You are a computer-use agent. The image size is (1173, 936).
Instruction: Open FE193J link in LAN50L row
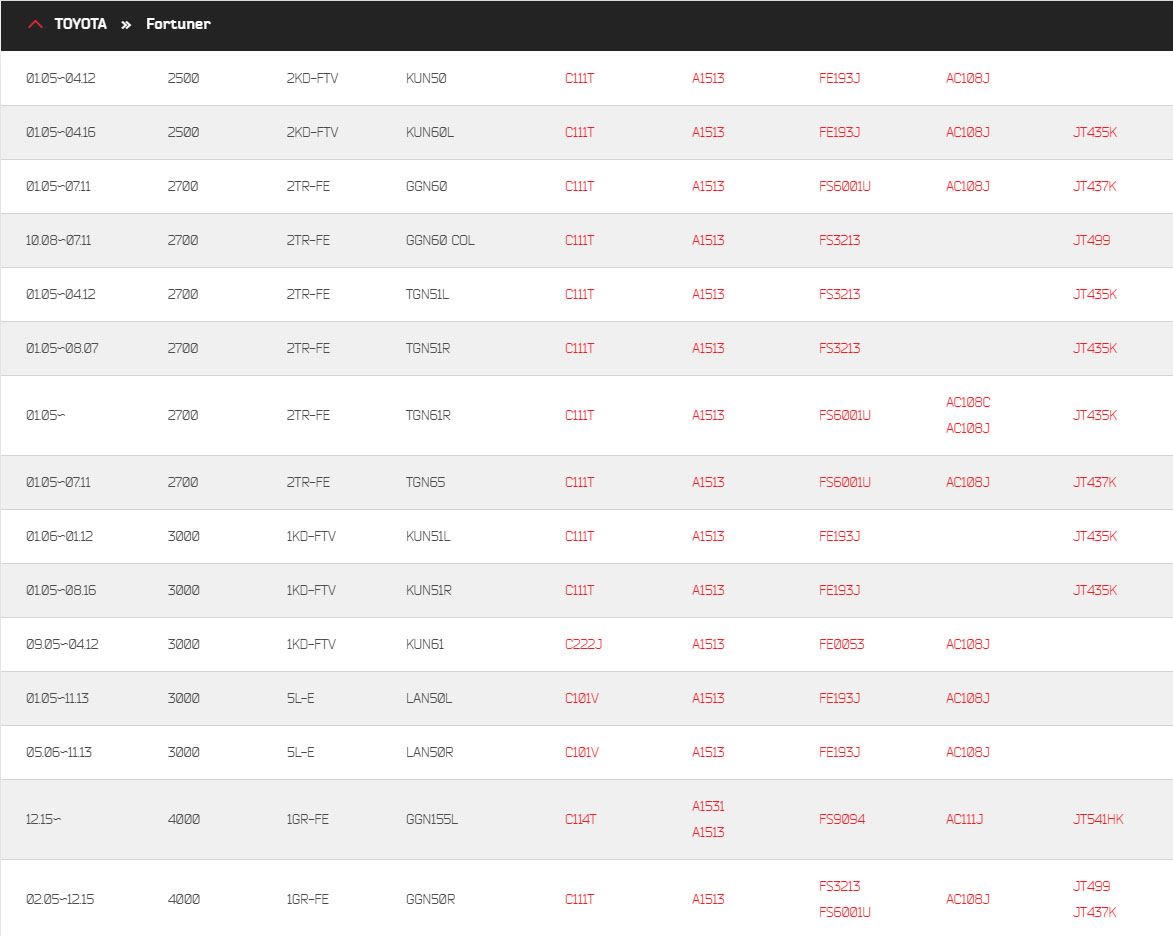[x=839, y=698]
